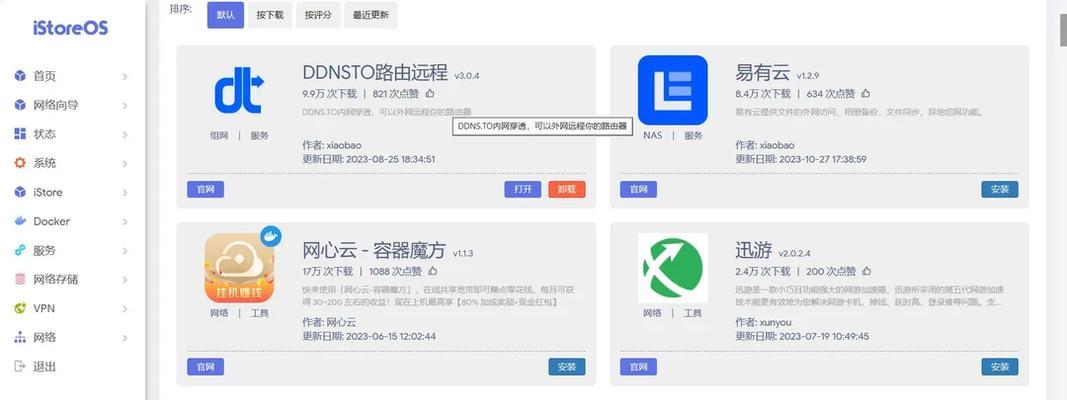Click the iStoreOS logo

tap(70, 28)
